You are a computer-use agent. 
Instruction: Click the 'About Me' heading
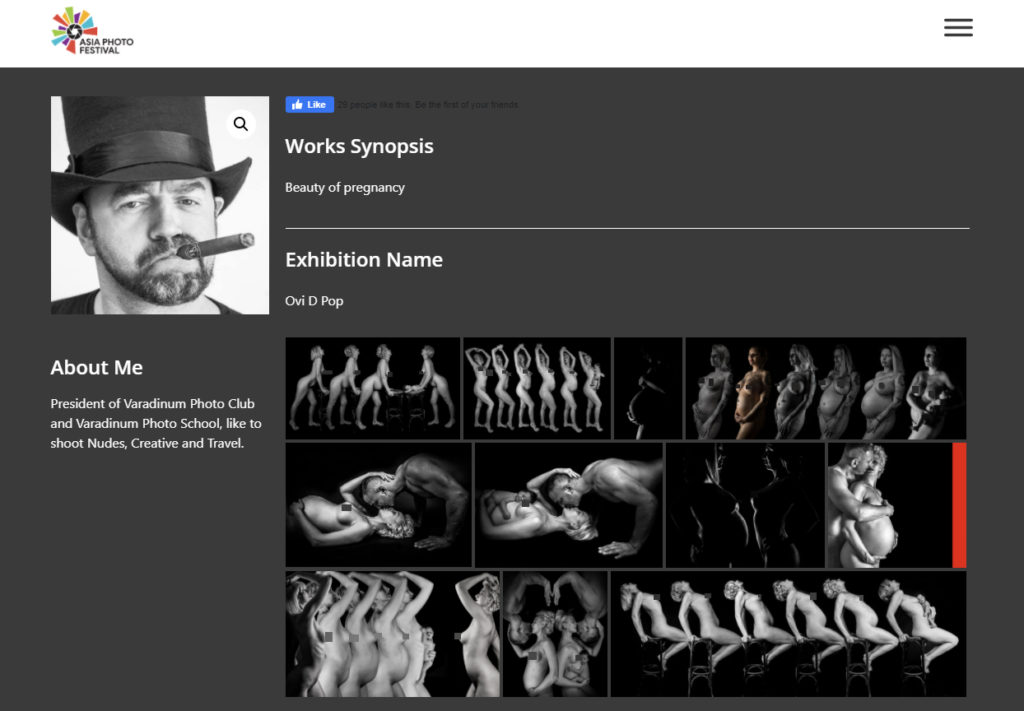point(97,367)
